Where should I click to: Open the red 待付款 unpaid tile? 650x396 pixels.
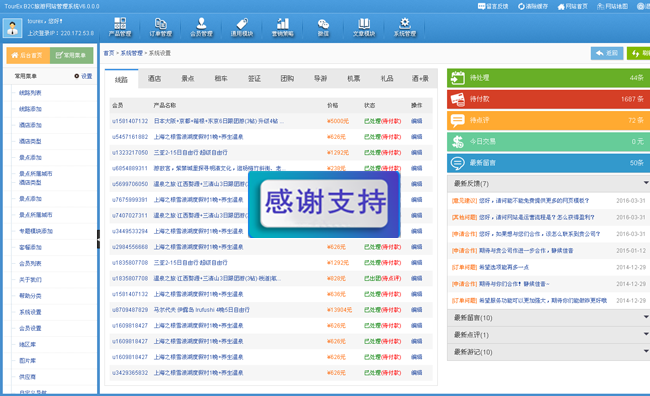548,99
